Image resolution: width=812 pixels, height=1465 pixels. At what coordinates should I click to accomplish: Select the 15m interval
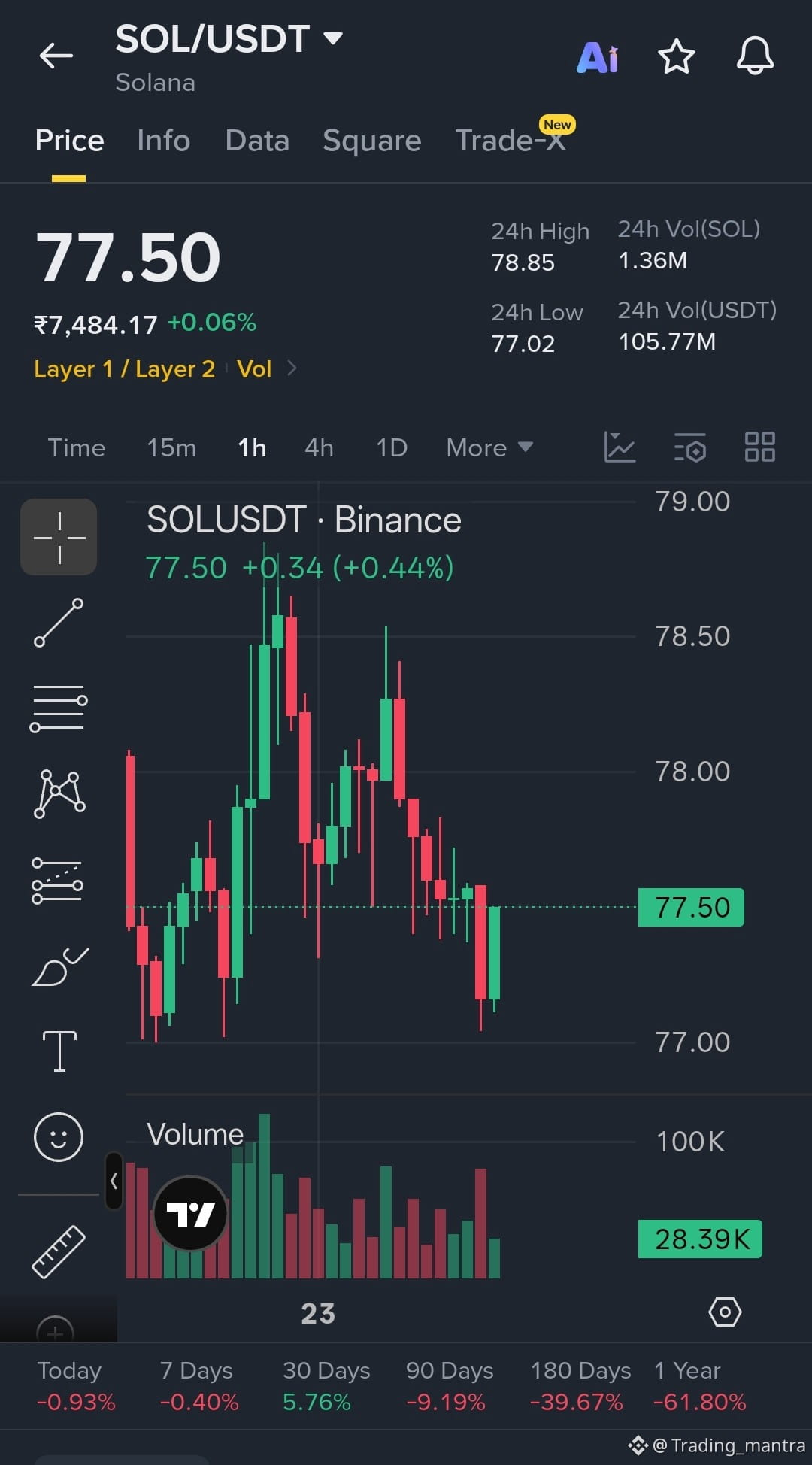171,447
